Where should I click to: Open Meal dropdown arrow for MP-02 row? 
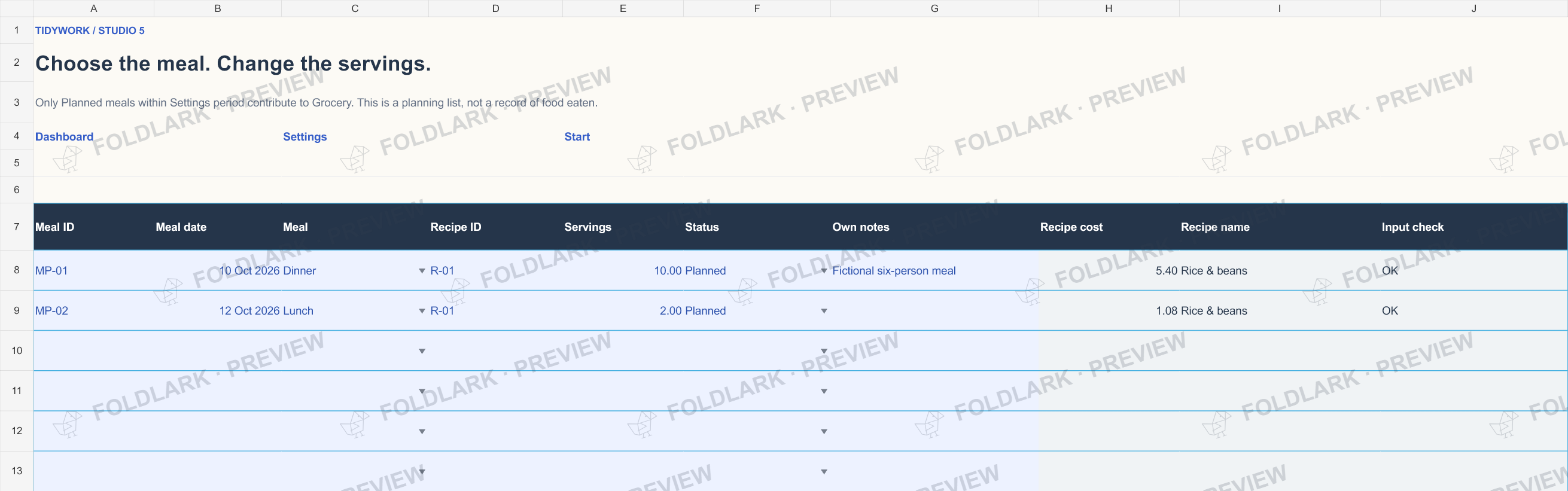point(422,311)
